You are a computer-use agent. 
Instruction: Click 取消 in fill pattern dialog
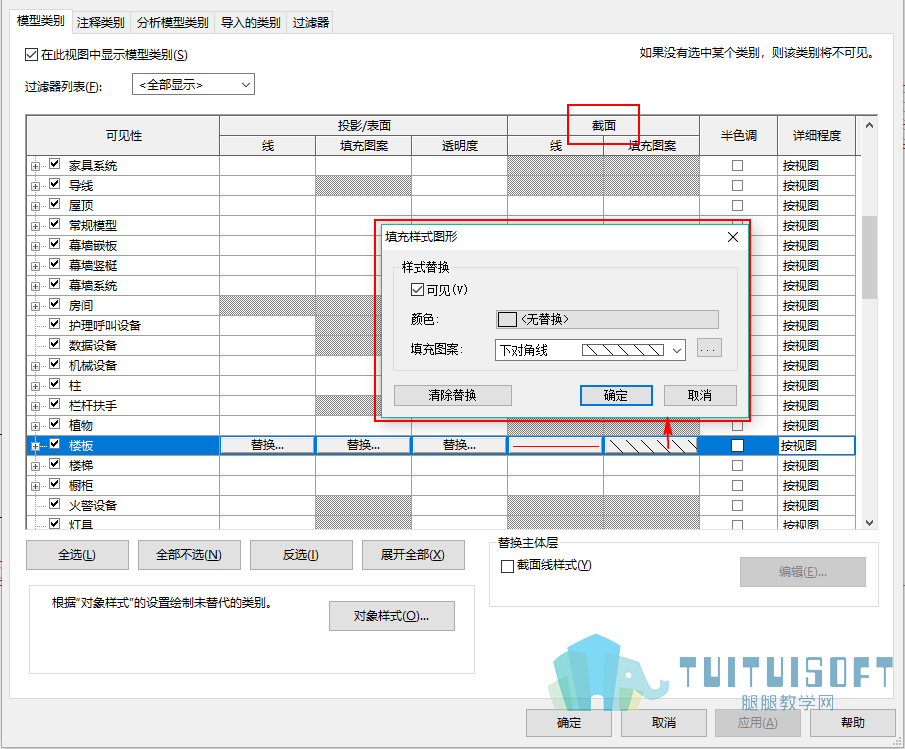pyautogui.click(x=700, y=395)
